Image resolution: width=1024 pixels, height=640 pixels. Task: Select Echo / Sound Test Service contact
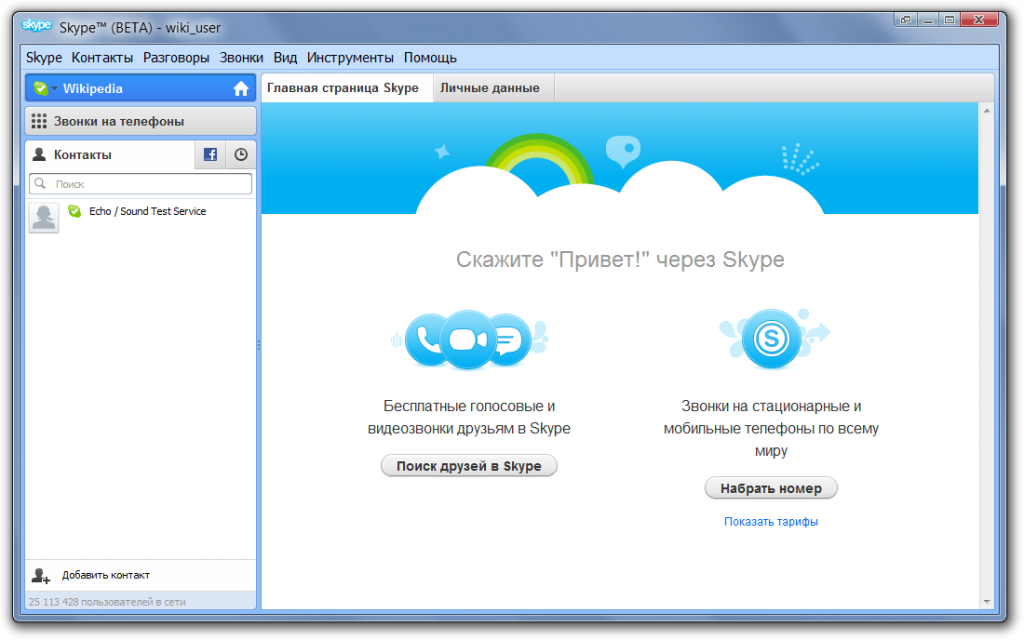click(147, 212)
